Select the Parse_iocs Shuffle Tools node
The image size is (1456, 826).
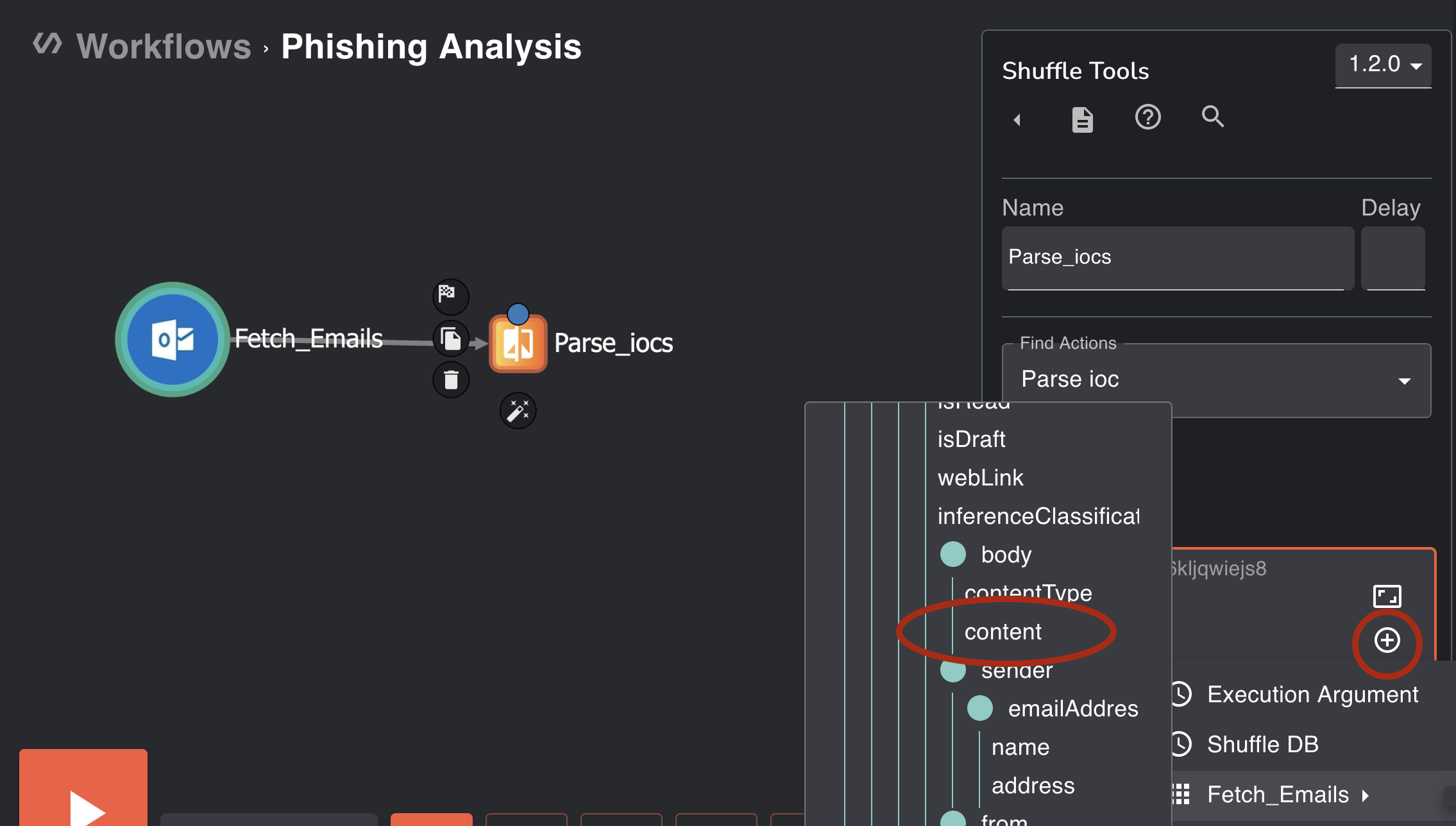(x=518, y=344)
